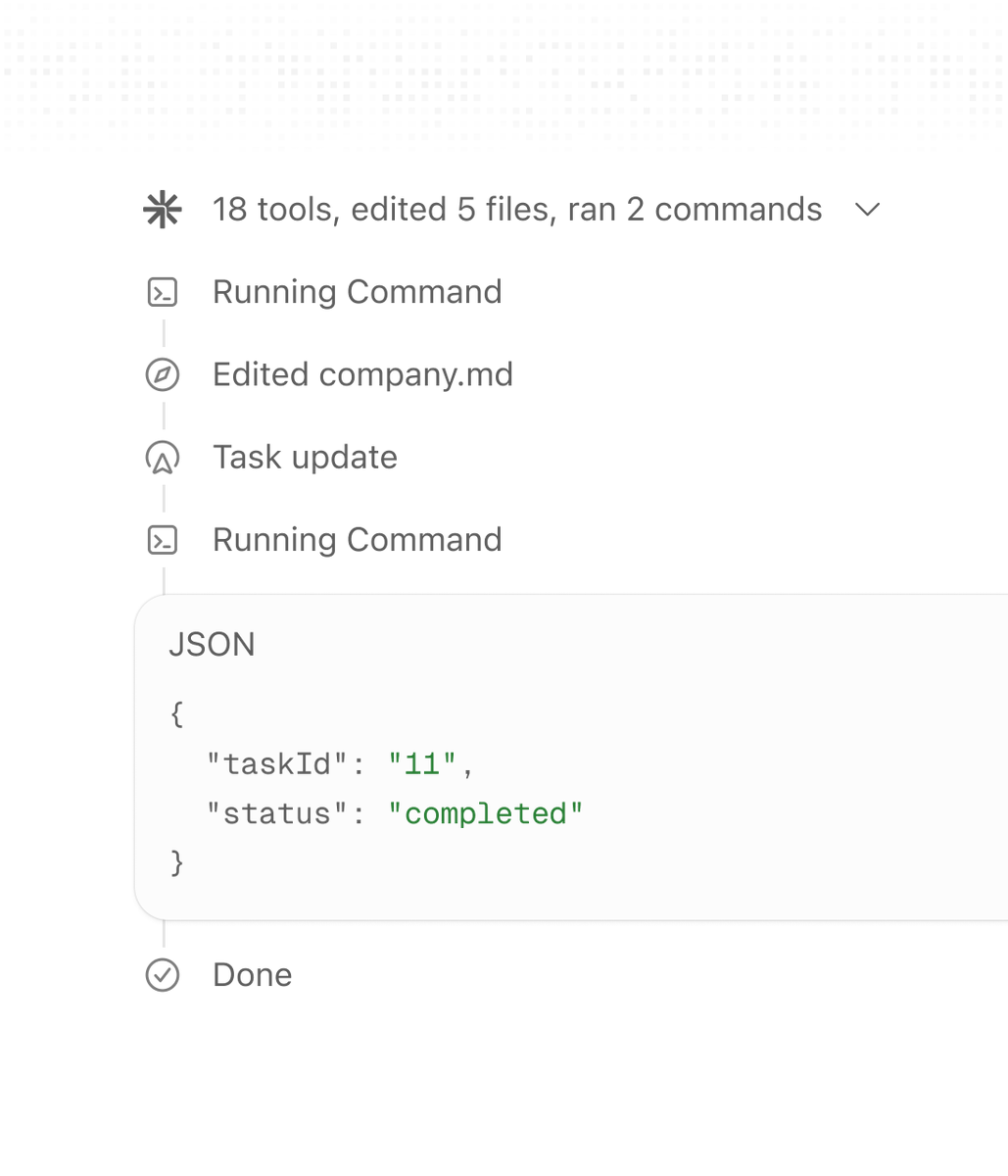The image size is (1008, 1176).
Task: Click the "status" key in the JSON
Action: tap(278, 814)
